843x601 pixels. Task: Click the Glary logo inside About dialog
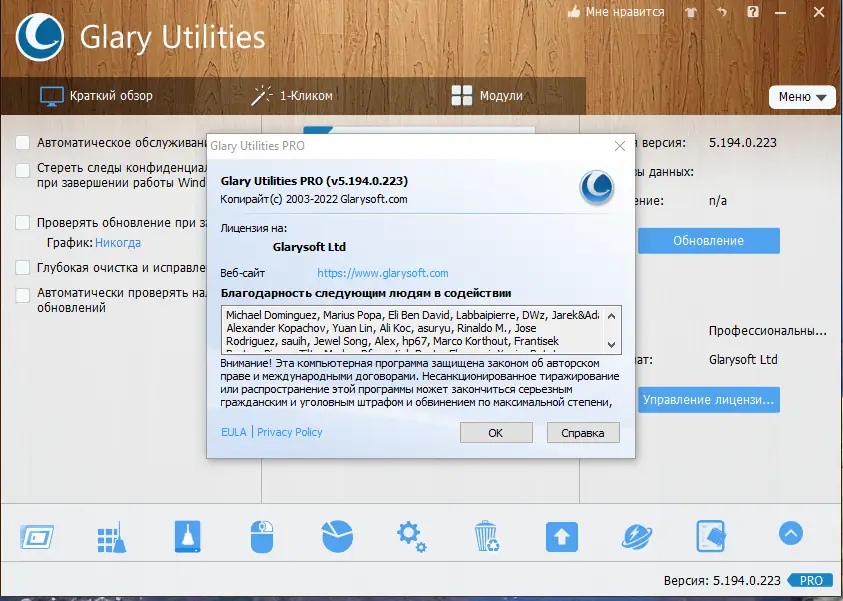[597, 187]
